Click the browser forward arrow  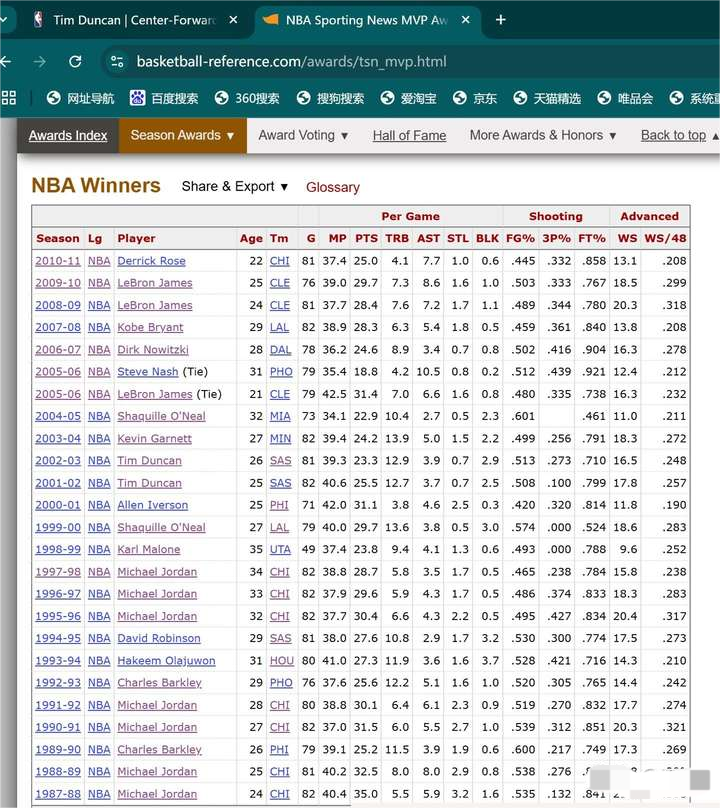point(40,62)
